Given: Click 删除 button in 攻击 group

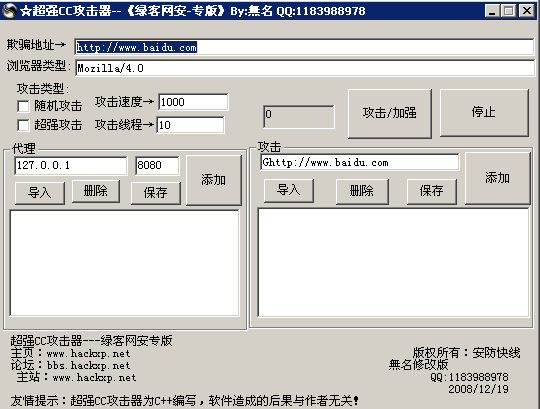Looking at the screenshot, I should (362, 191).
